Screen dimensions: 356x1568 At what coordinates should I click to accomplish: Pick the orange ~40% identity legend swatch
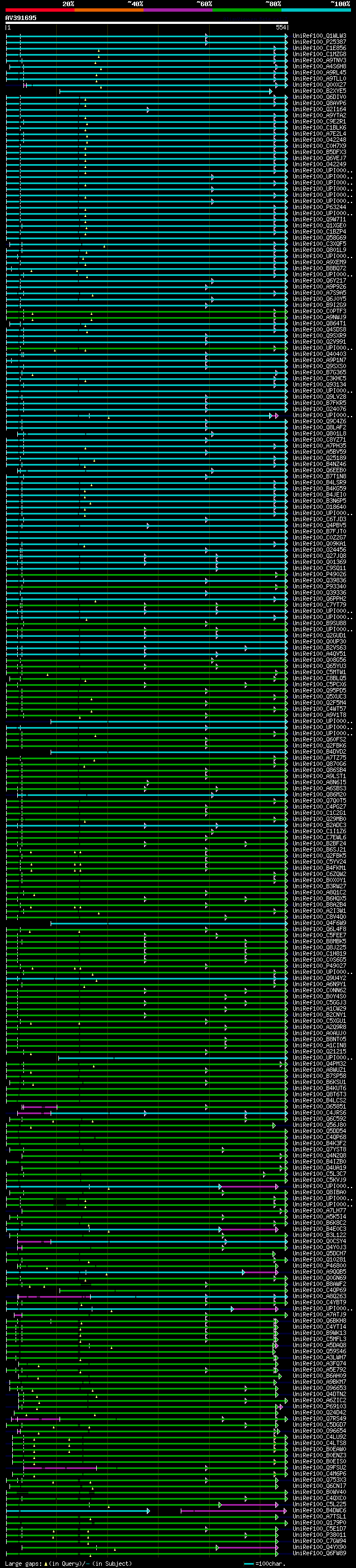click(x=110, y=10)
